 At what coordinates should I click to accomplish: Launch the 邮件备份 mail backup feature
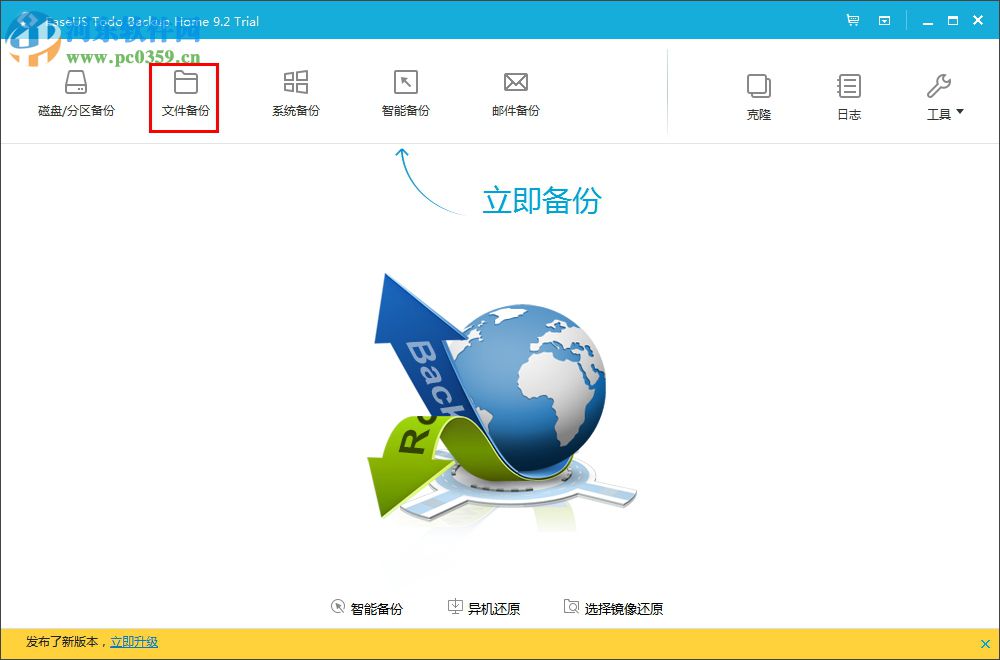(515, 95)
